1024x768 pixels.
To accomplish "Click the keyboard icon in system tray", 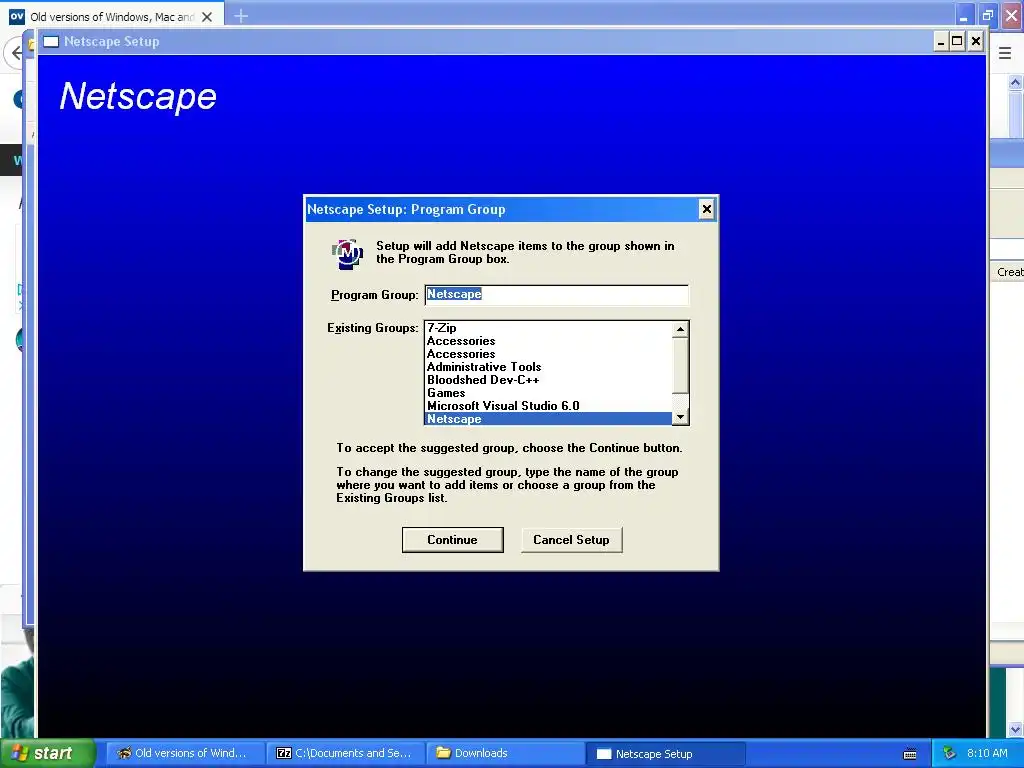I will click(910, 754).
